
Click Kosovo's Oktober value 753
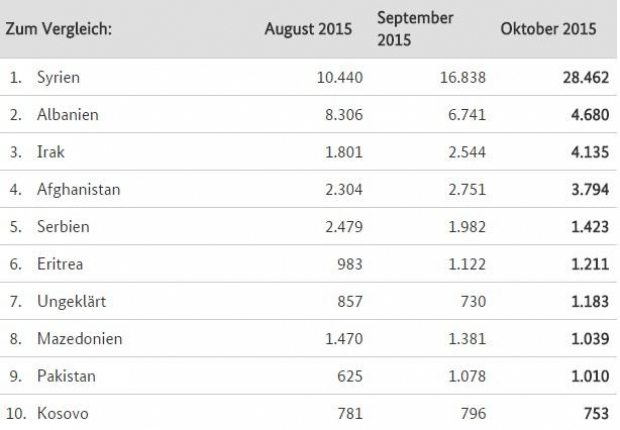[594, 413]
